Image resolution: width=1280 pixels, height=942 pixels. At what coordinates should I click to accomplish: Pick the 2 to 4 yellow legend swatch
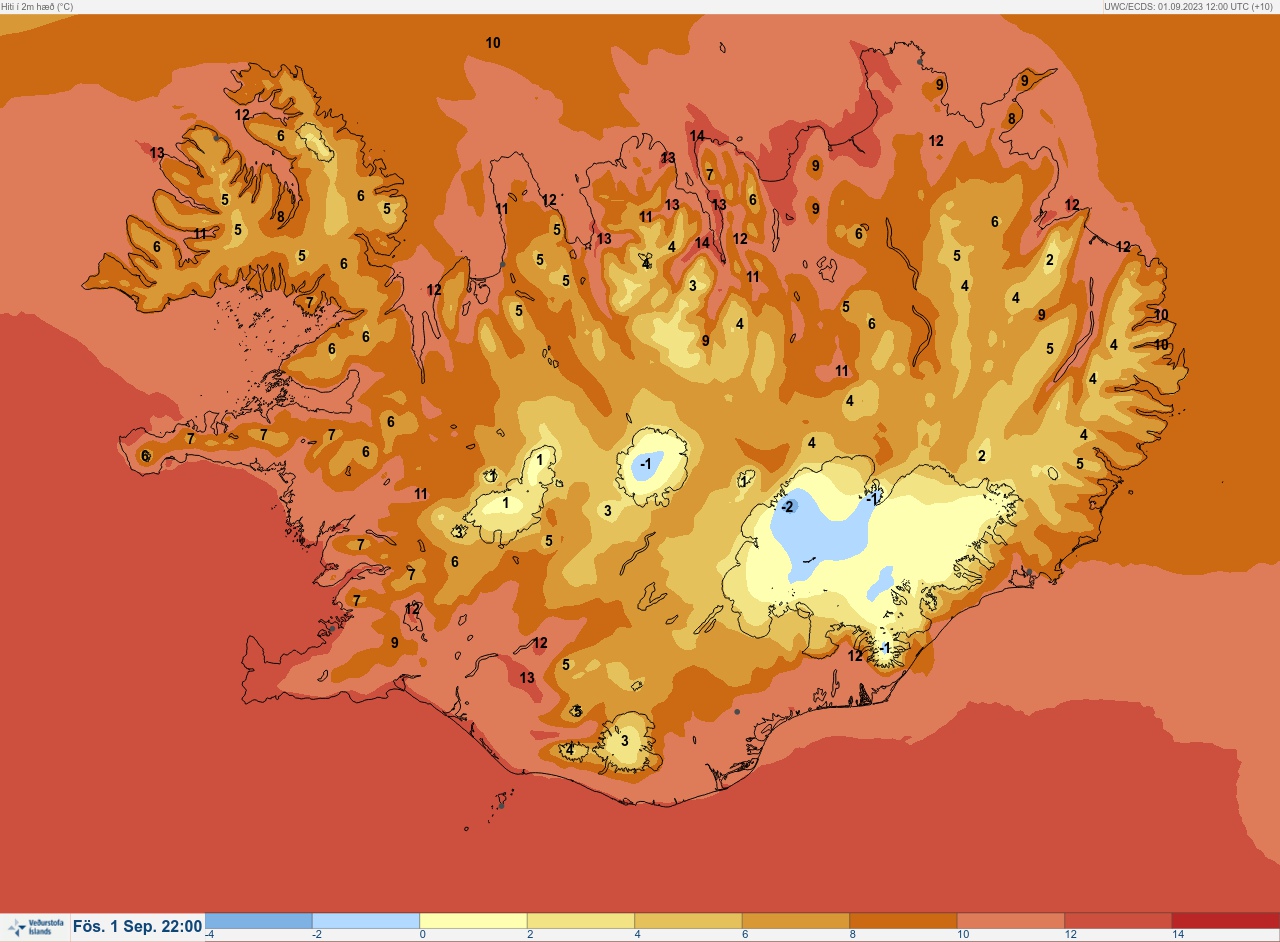pos(581,921)
